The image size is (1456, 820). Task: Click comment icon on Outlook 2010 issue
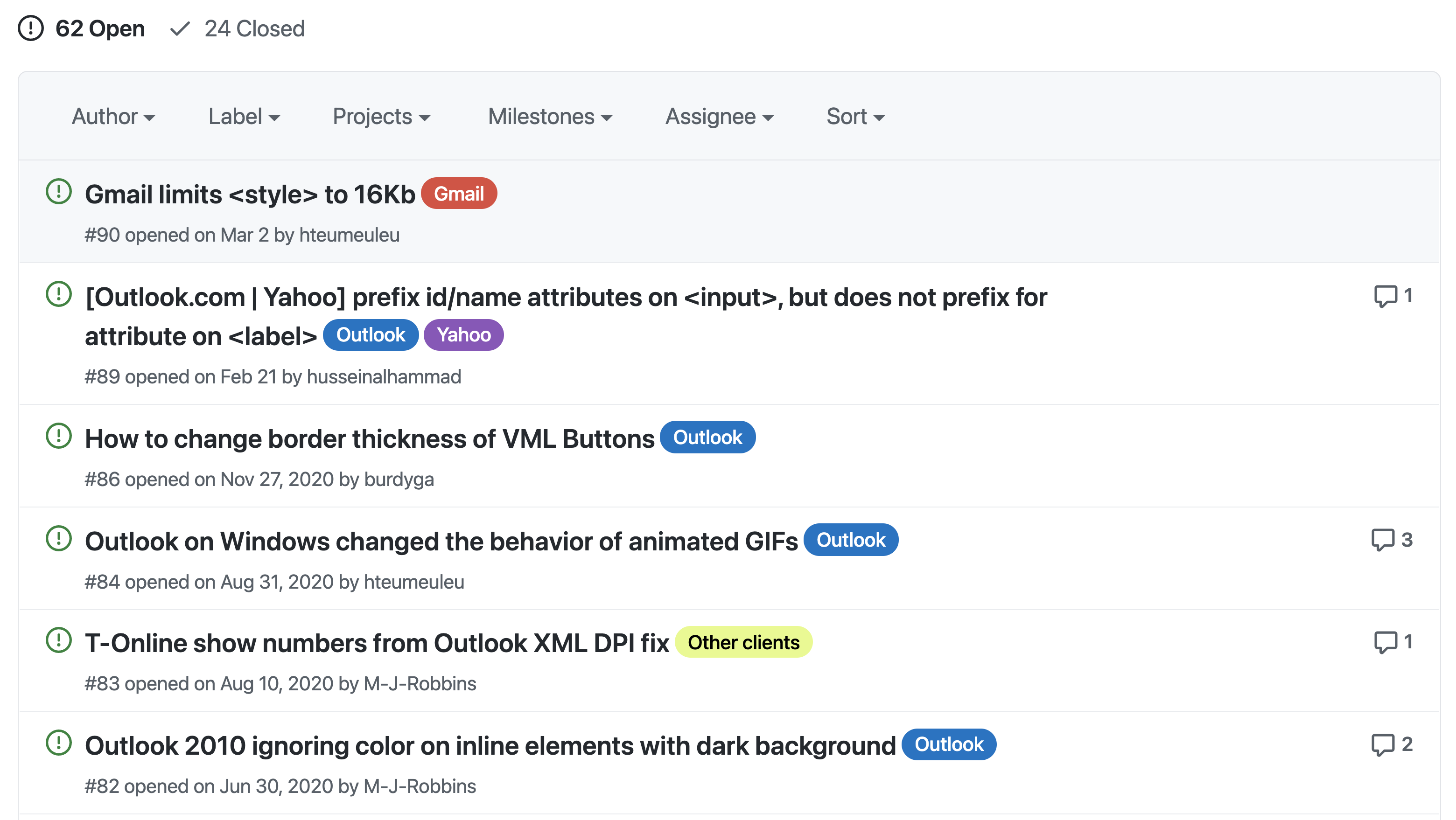pyautogui.click(x=1383, y=744)
